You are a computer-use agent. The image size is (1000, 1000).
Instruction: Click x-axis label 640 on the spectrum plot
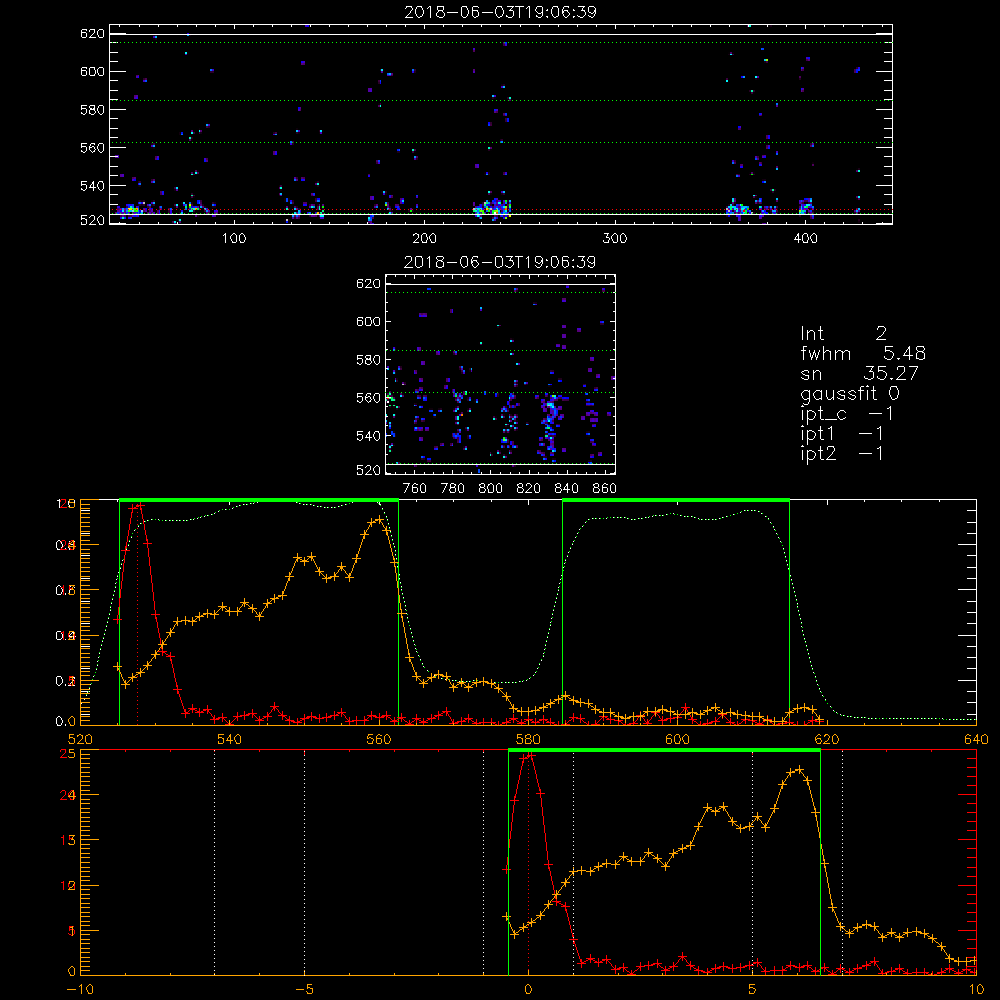click(x=976, y=739)
